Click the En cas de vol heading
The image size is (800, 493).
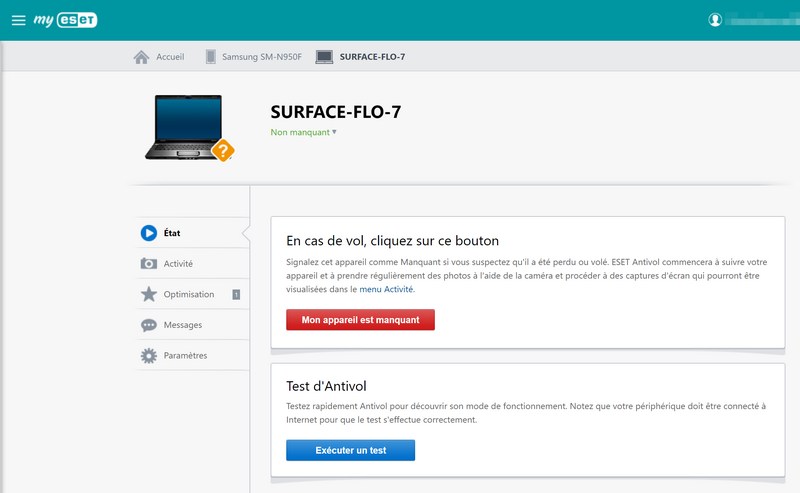point(392,240)
